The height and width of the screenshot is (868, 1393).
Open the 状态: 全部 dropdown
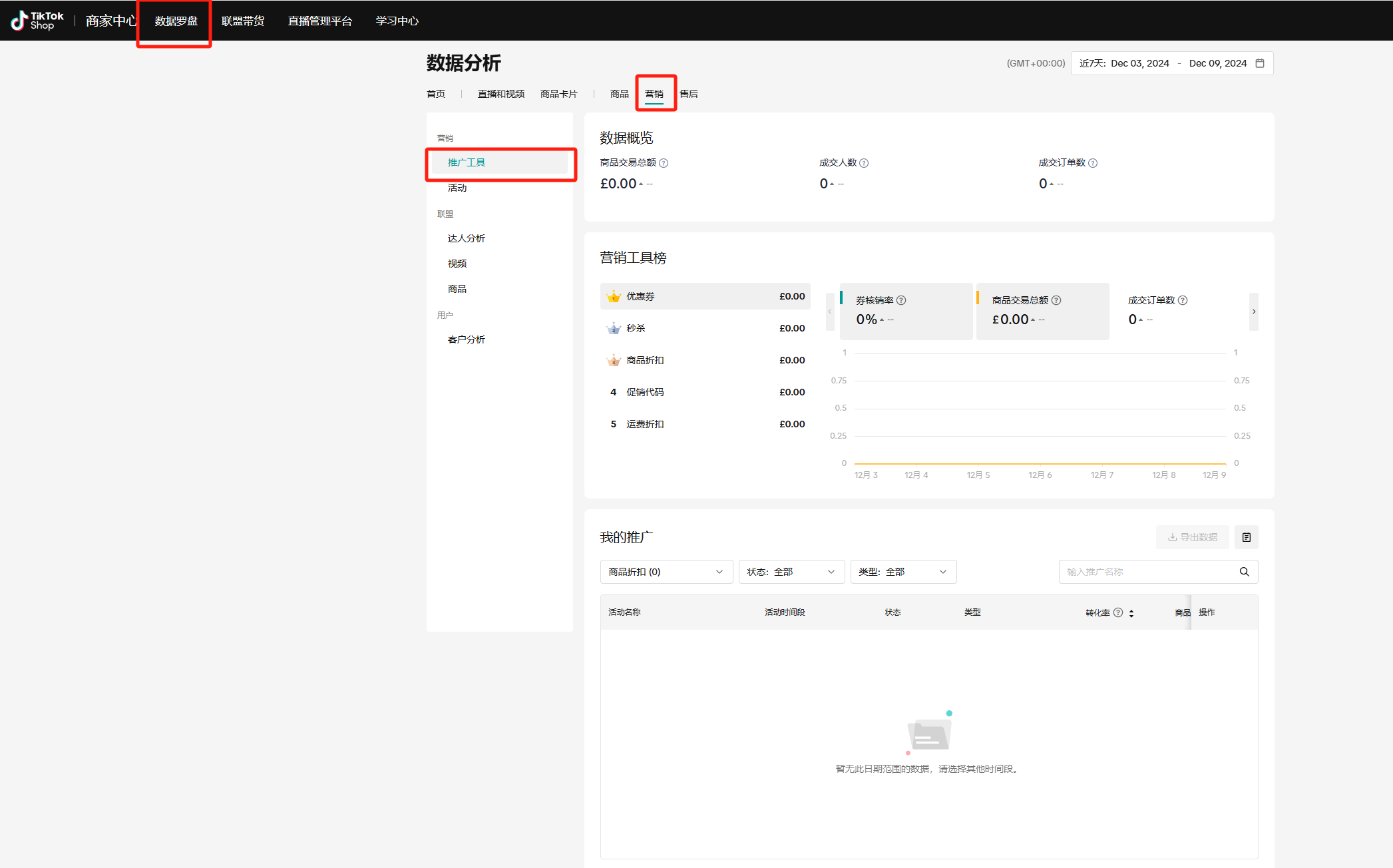pyautogui.click(x=791, y=572)
